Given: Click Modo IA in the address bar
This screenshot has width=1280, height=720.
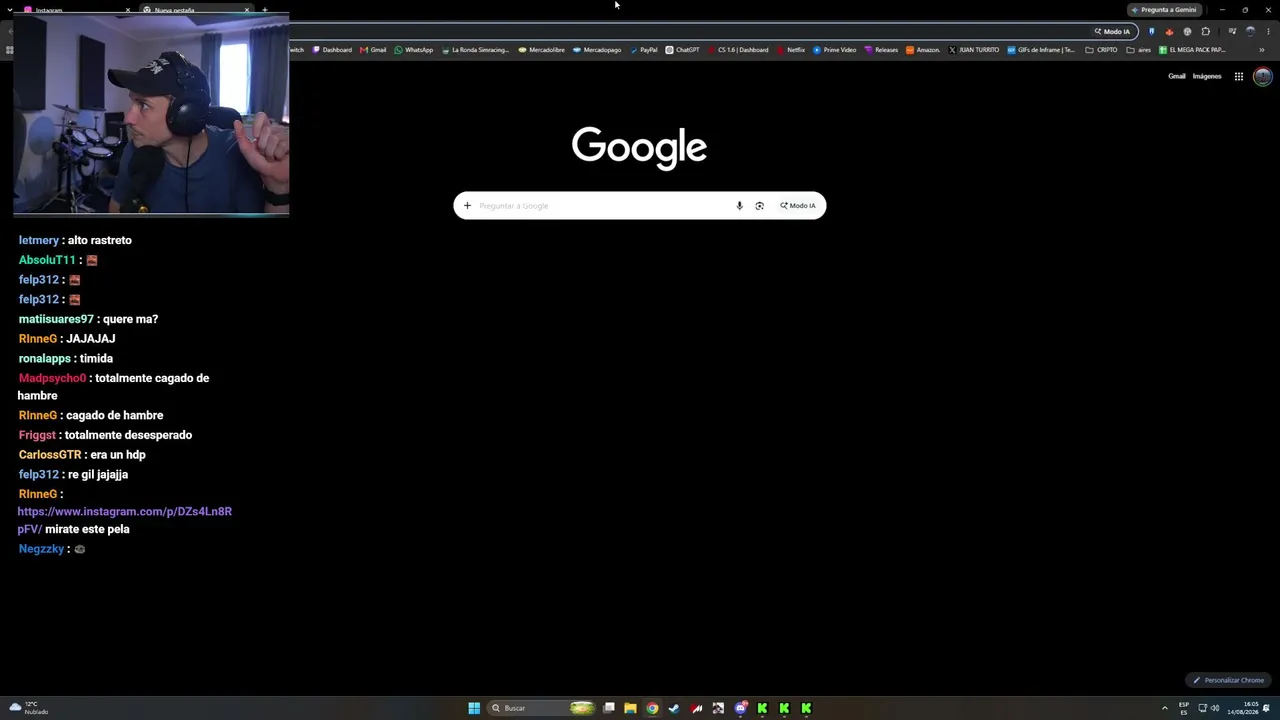Looking at the screenshot, I should click(1112, 31).
